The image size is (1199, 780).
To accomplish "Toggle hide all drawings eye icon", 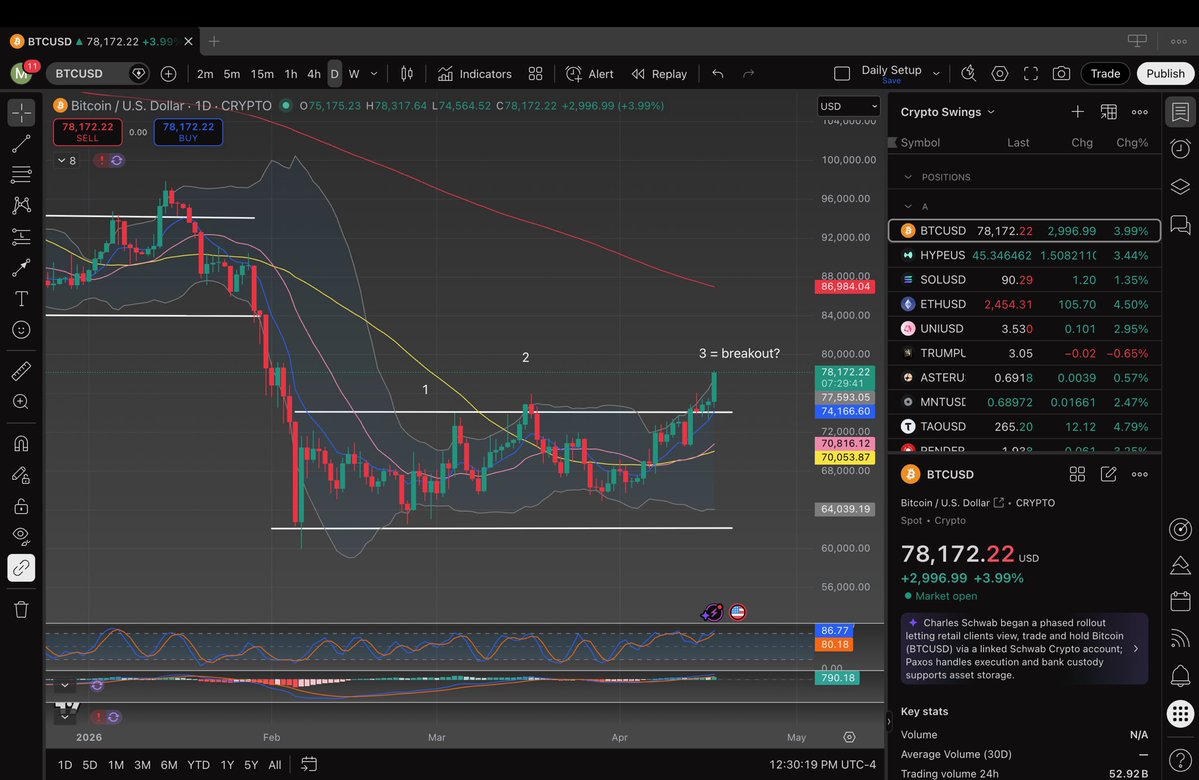I will [x=21, y=536].
